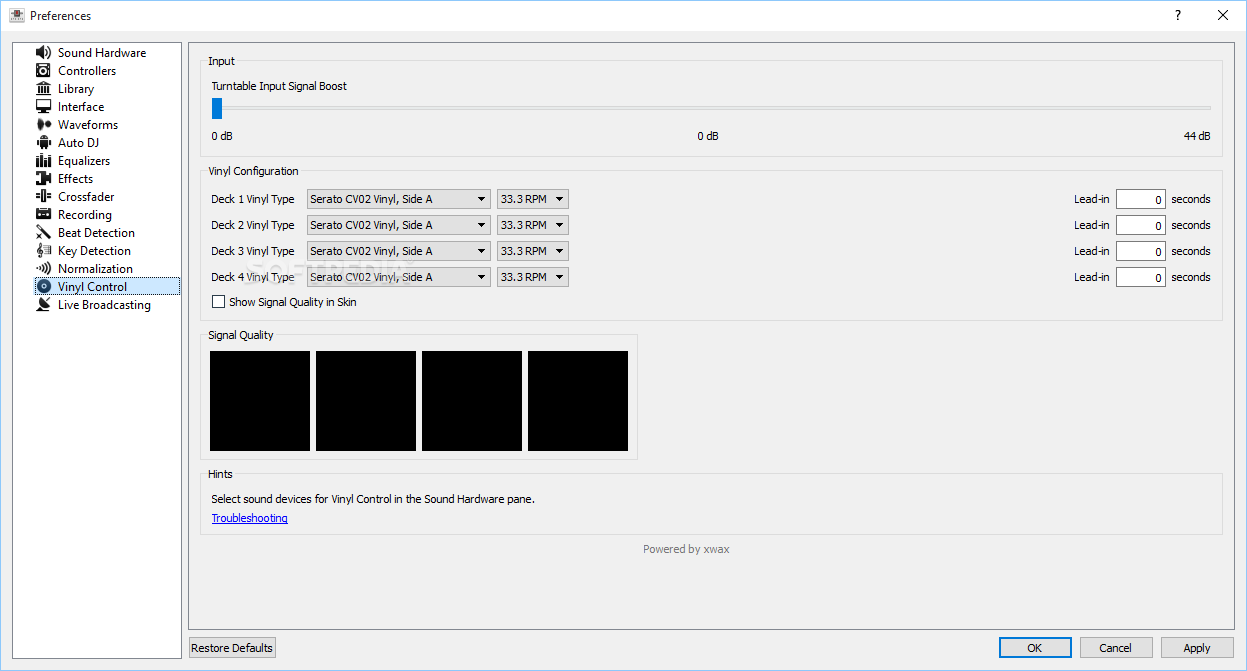This screenshot has height=671, width=1247.
Task: Open Deck 2 Vinyl Type dropdown
Action: coord(398,225)
